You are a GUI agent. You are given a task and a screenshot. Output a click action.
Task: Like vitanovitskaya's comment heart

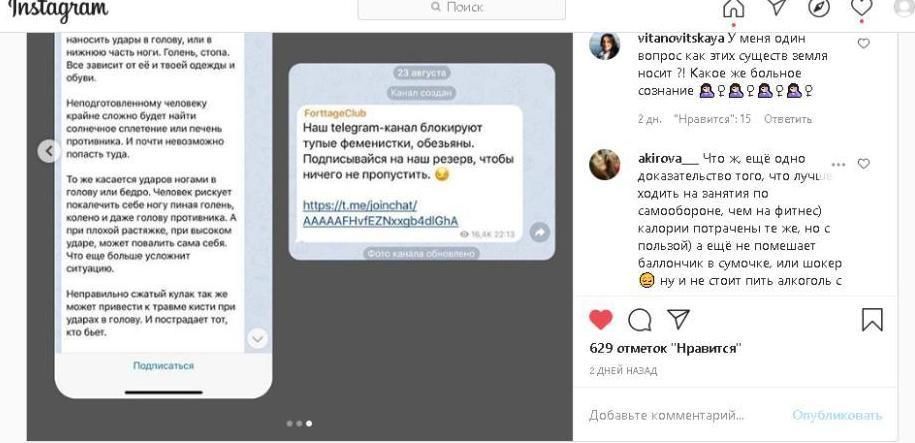coord(864,43)
